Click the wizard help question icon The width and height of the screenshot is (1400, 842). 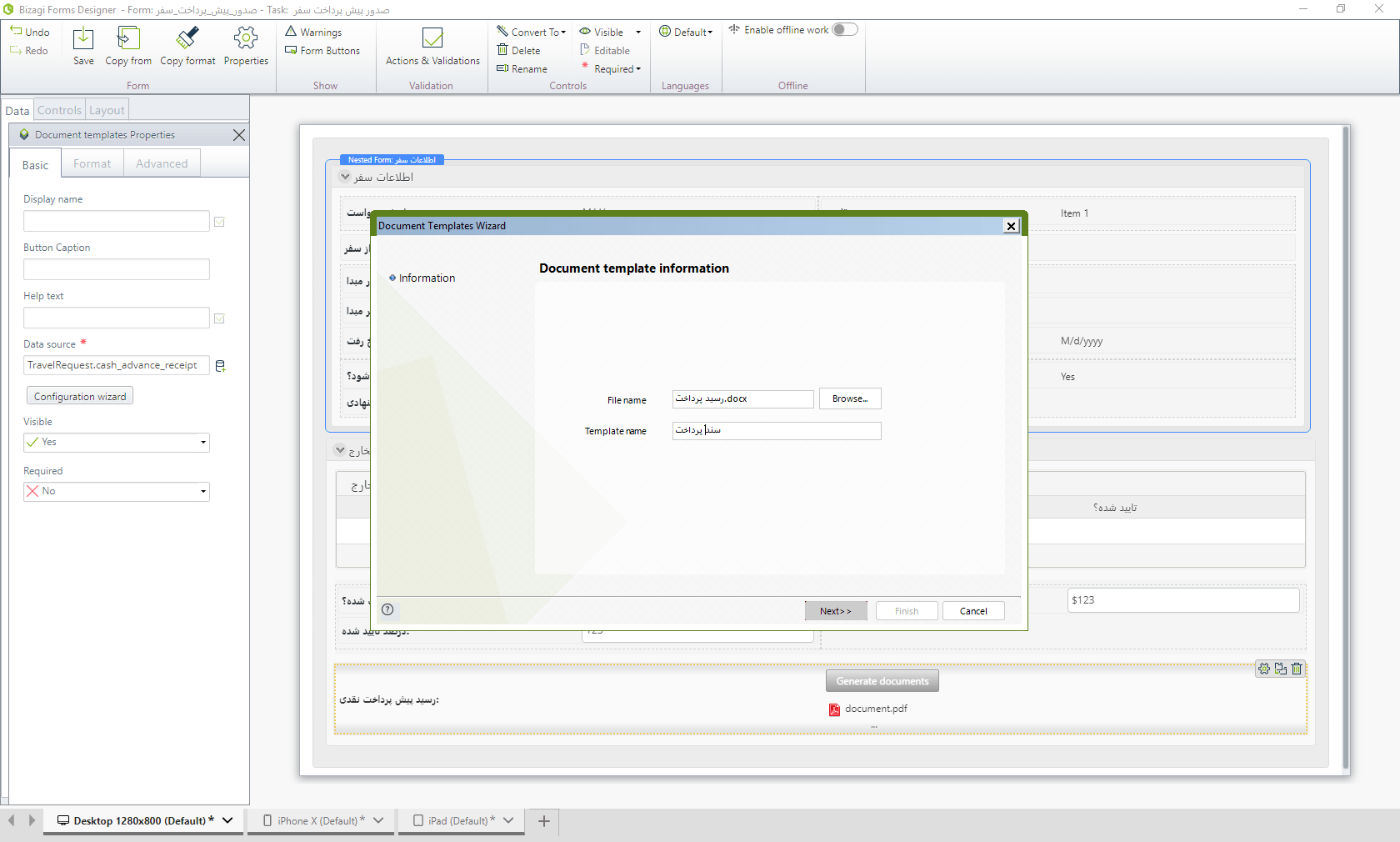pos(387,609)
